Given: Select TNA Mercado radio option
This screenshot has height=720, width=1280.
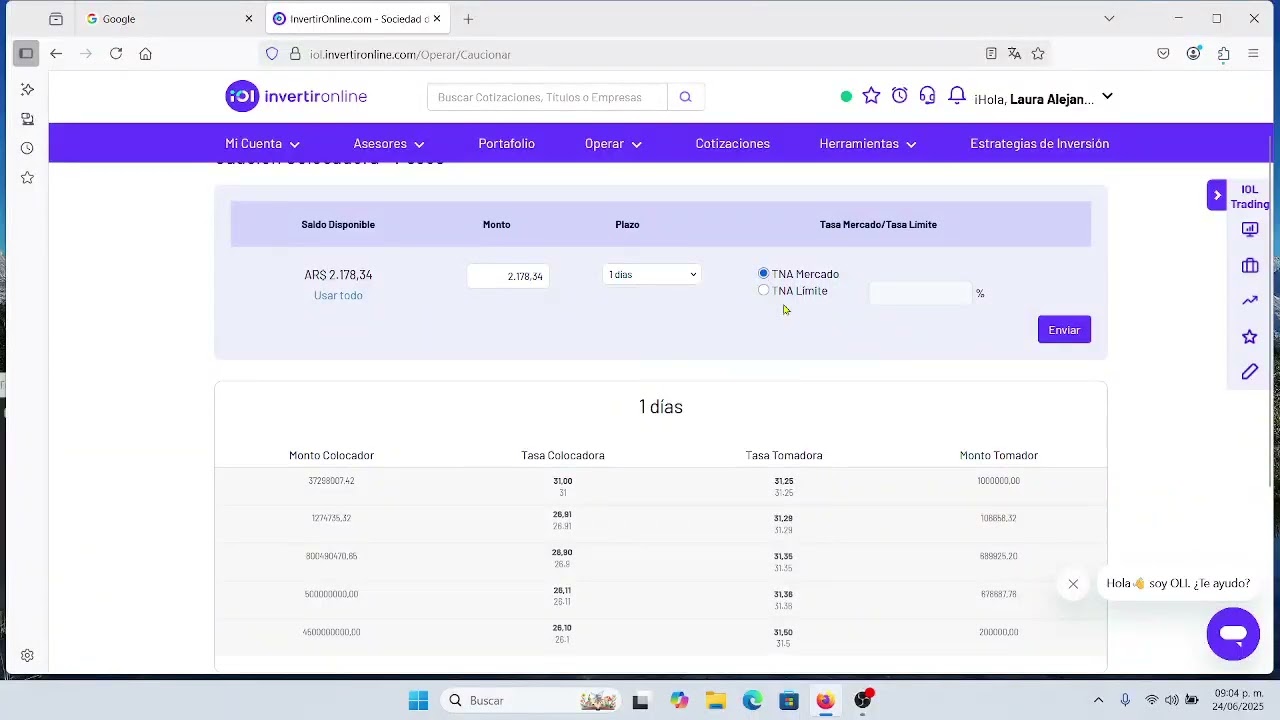Looking at the screenshot, I should (x=764, y=273).
